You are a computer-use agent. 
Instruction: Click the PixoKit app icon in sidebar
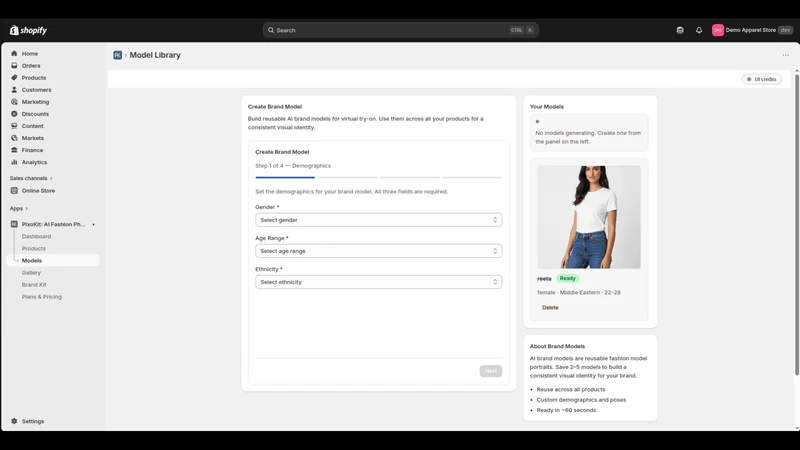click(14, 224)
